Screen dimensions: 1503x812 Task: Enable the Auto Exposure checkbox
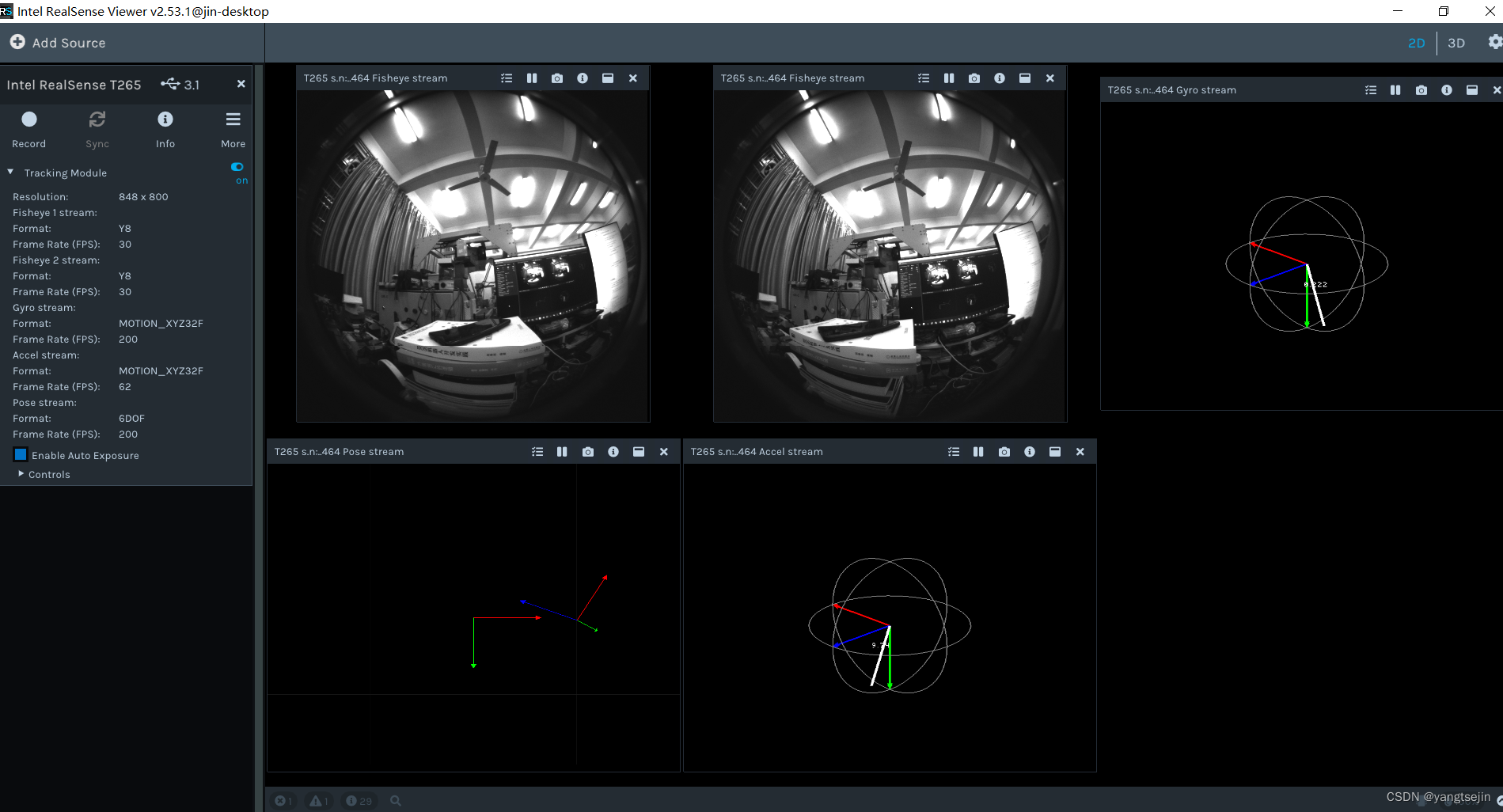[21, 454]
